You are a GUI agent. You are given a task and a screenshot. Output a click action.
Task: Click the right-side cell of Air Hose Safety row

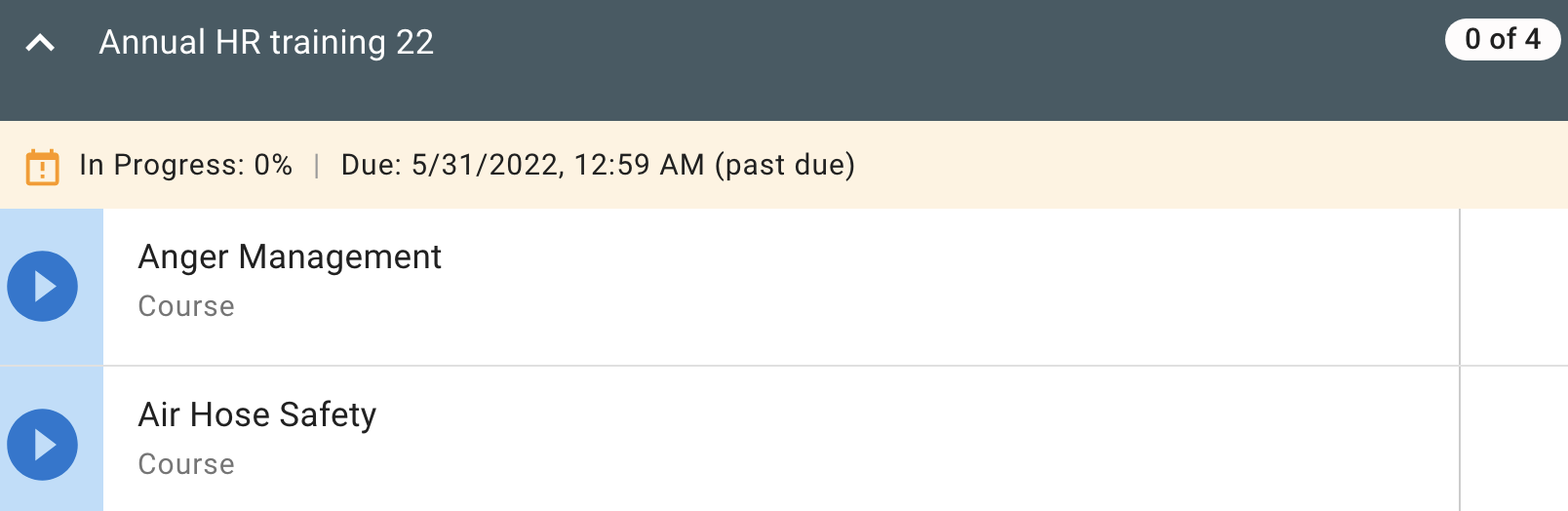point(1513,445)
